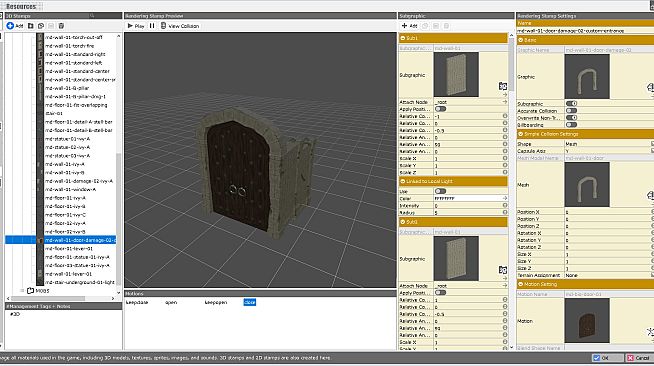Select md-wall-01-lever-01 in the list
The image size is (654, 366).
(x=68, y=274)
